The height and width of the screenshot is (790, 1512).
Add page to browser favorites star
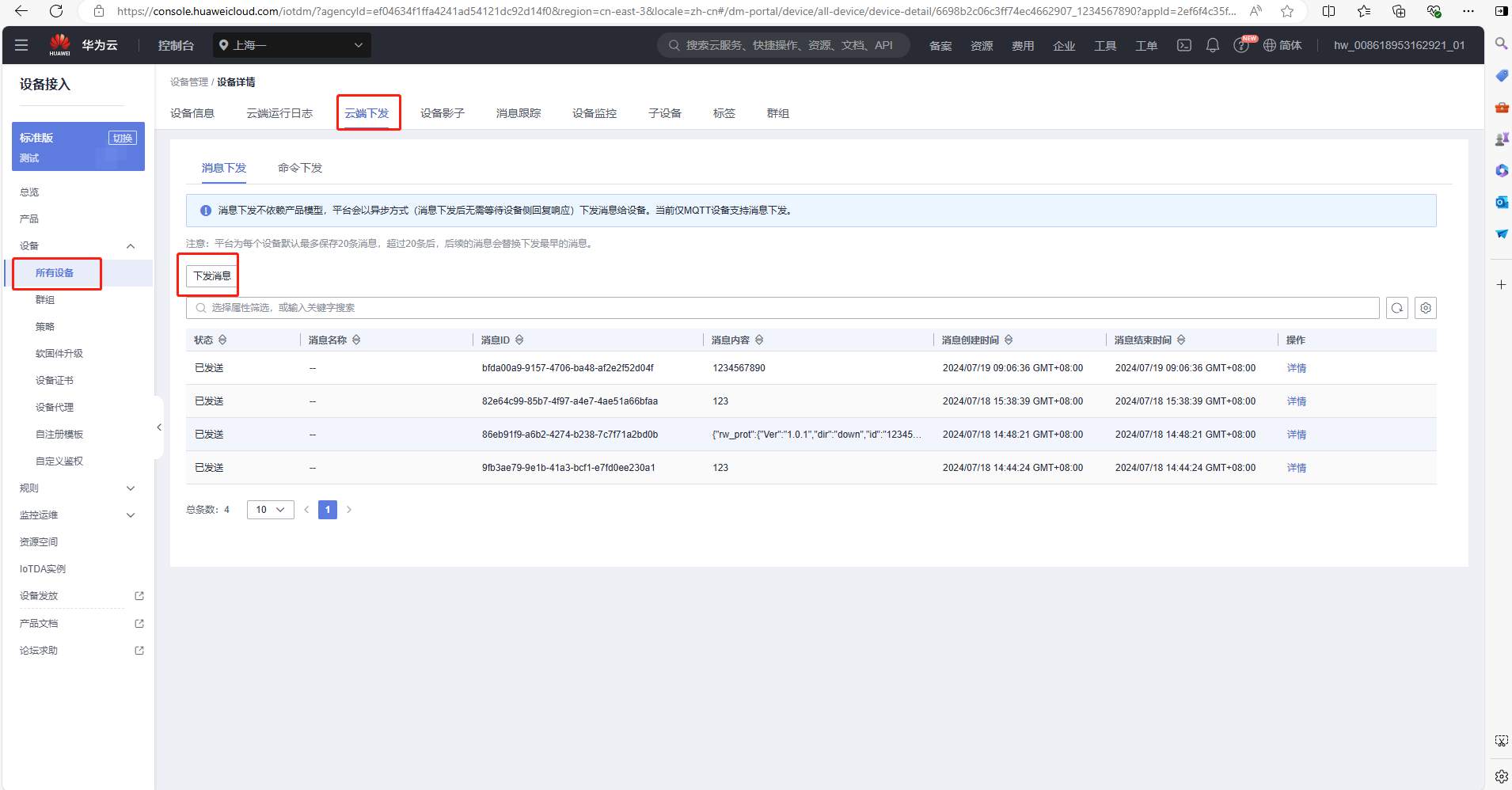click(x=1287, y=11)
